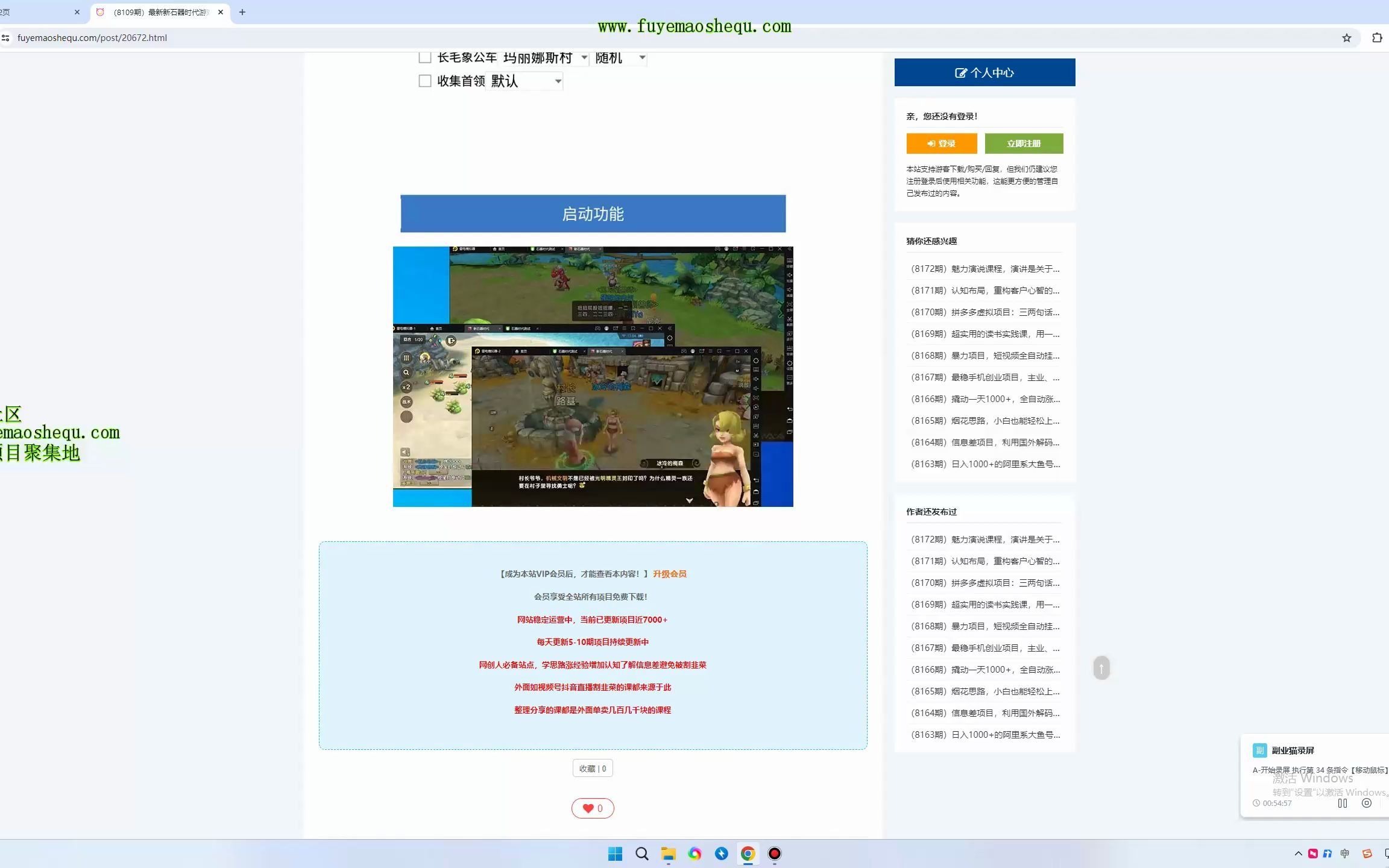Launch the colorful pinwheel app on taskbar
The height and width of the screenshot is (868, 1389).
pos(694,854)
